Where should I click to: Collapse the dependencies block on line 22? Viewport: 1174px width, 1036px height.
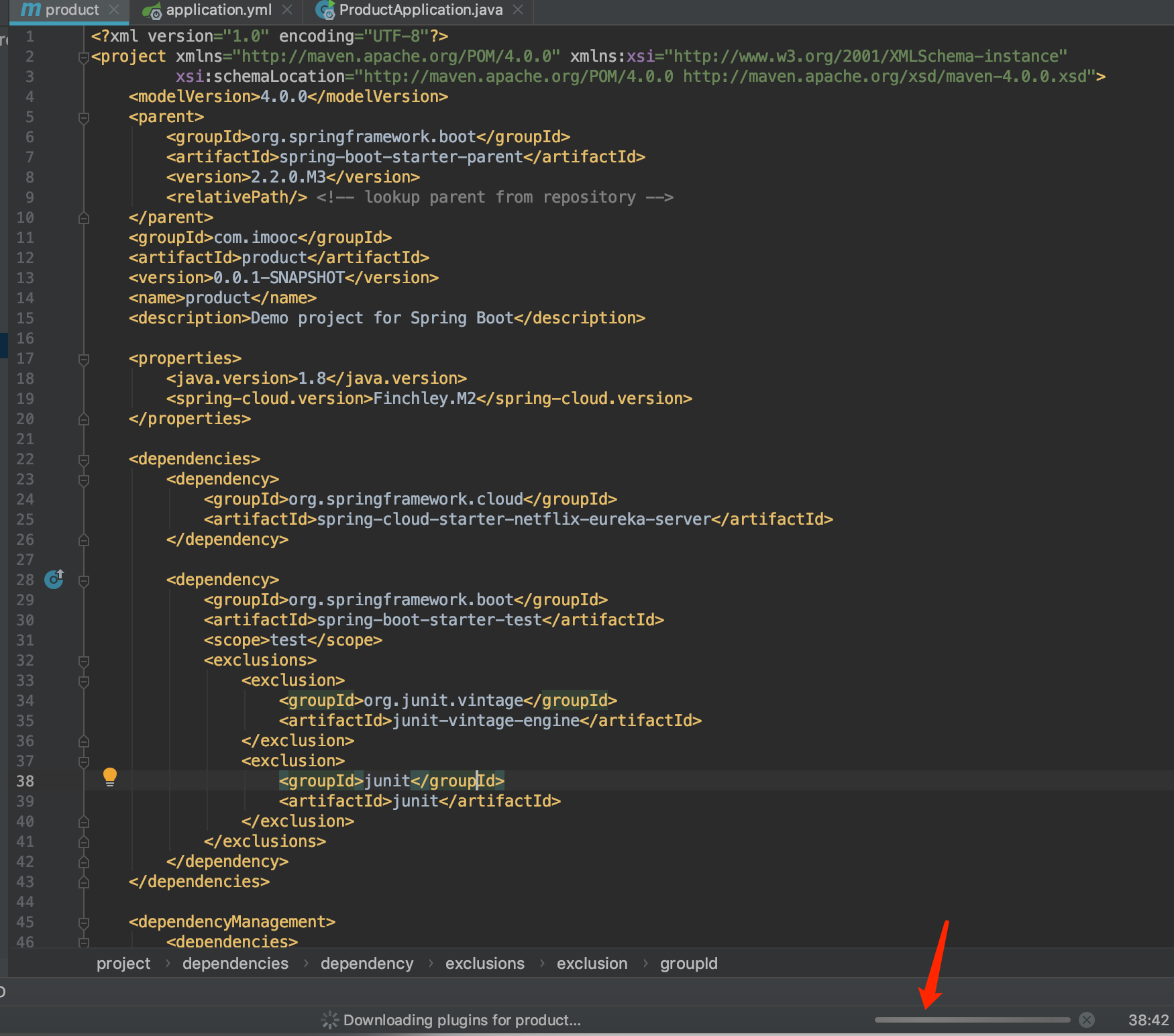click(x=84, y=460)
